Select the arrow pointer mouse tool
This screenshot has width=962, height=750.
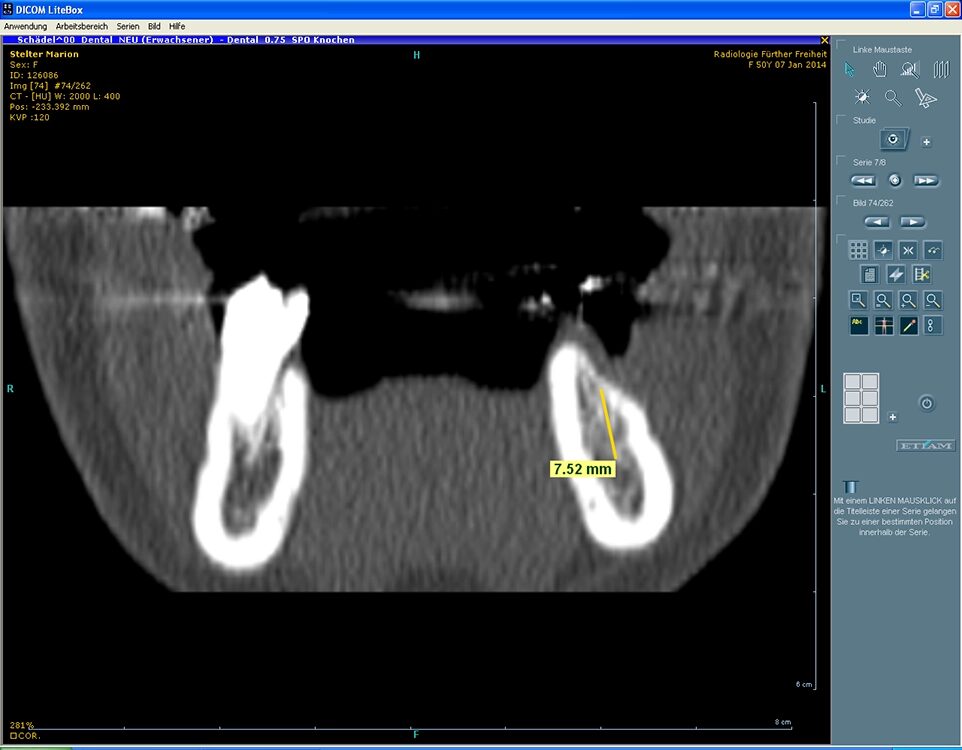850,69
